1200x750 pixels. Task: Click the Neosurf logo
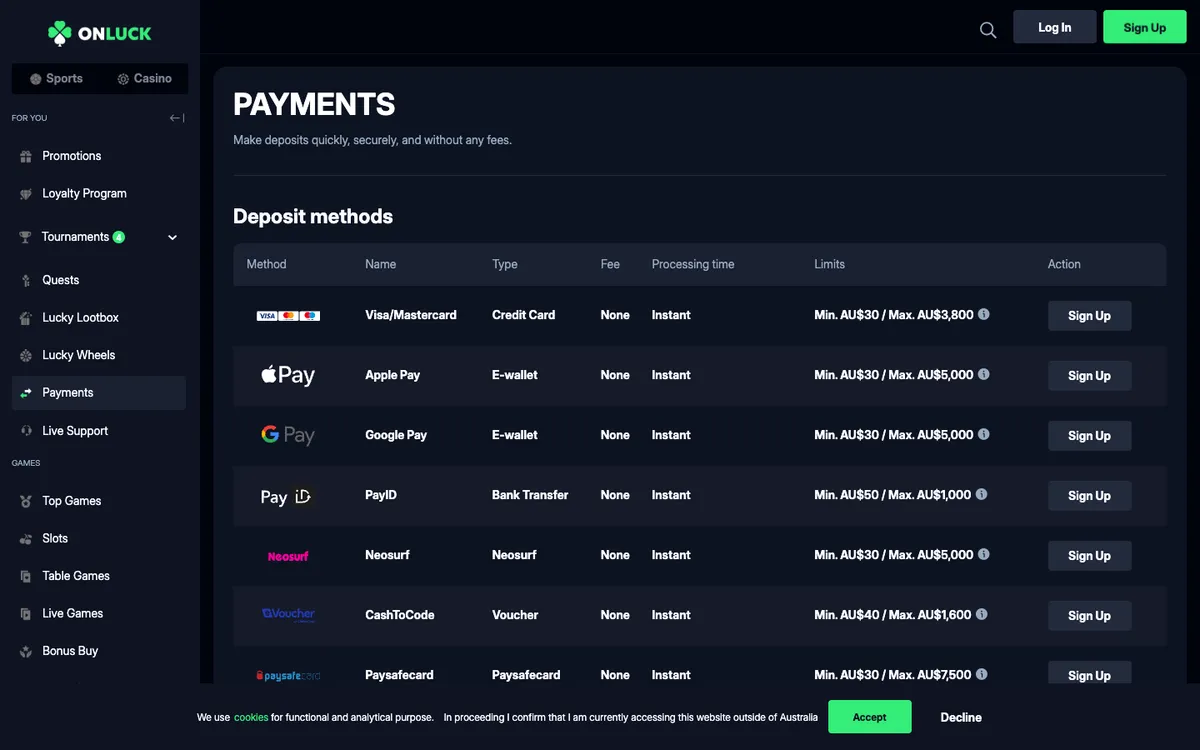tap(288, 556)
